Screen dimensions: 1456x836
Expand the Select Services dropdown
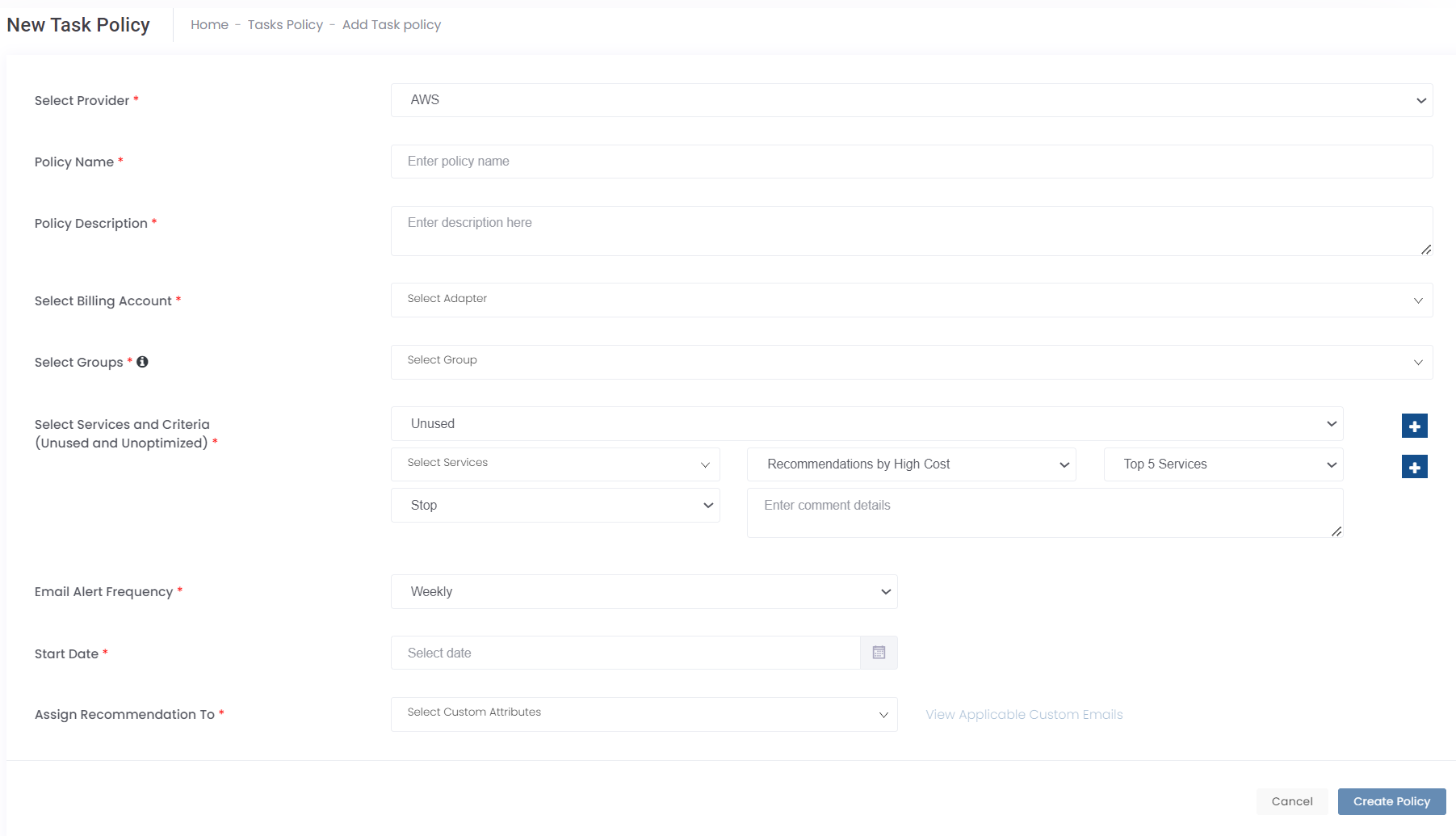tap(555, 464)
